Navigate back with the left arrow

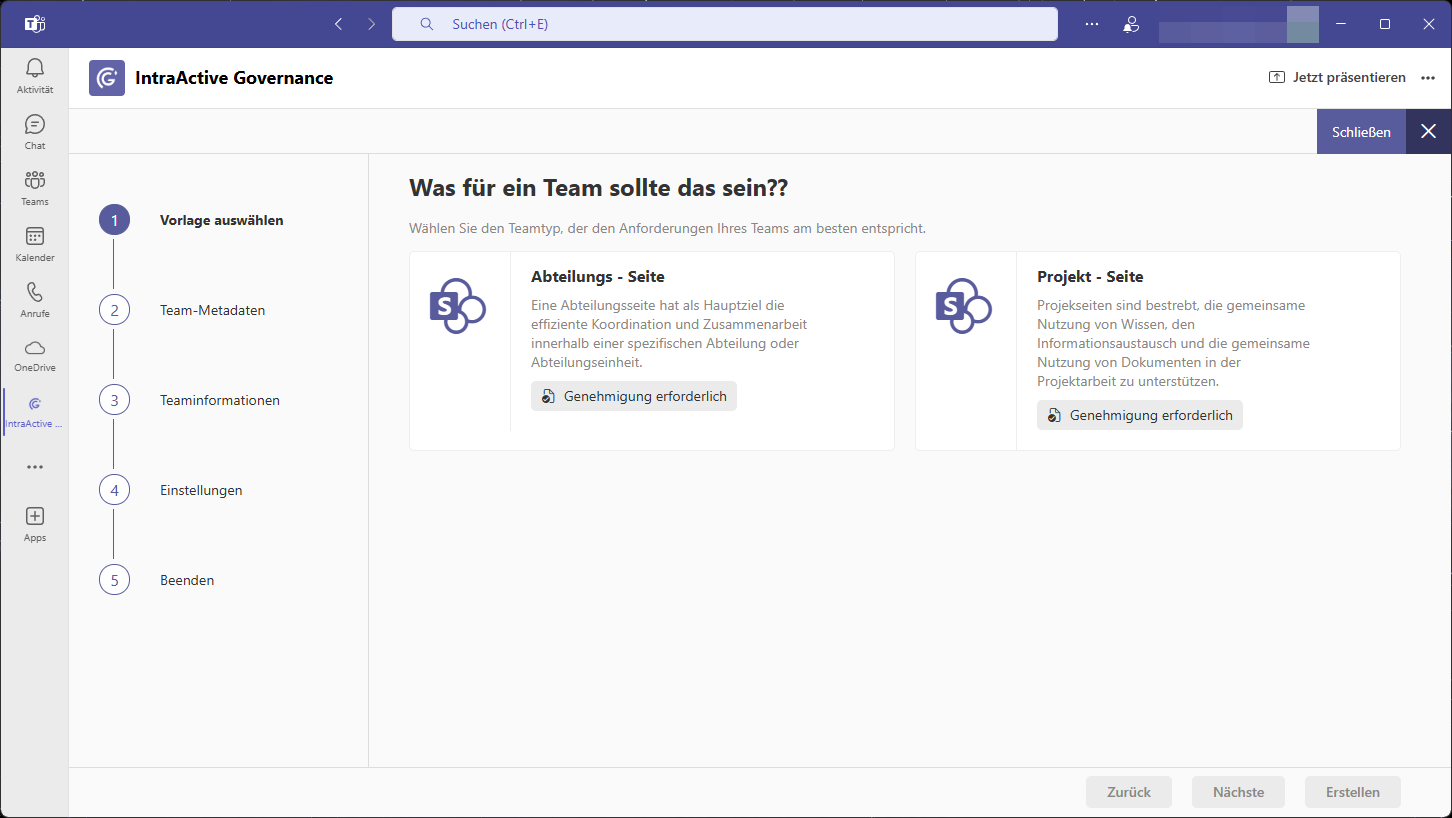click(x=338, y=24)
